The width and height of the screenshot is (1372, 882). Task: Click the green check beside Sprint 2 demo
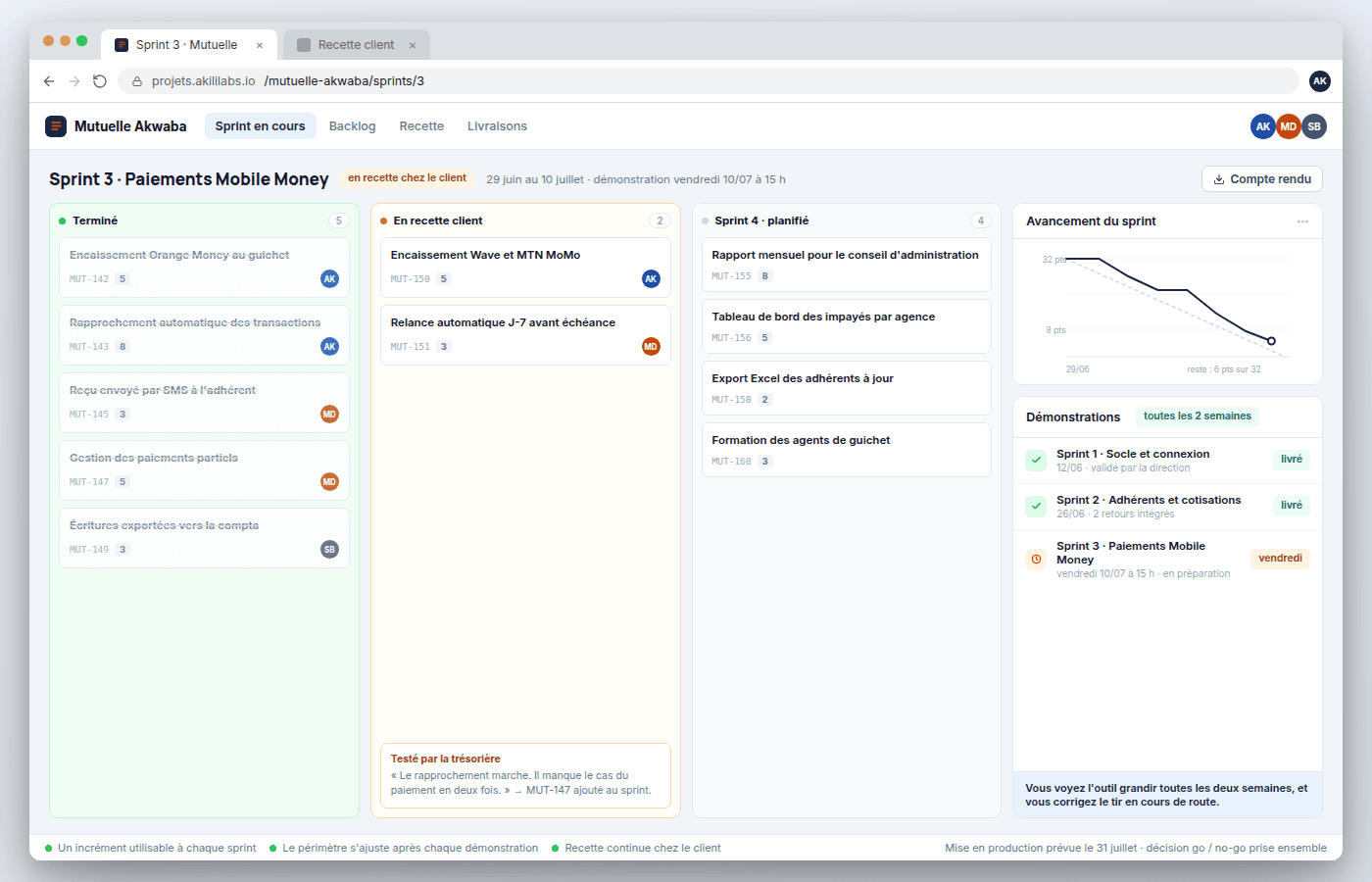click(x=1036, y=506)
